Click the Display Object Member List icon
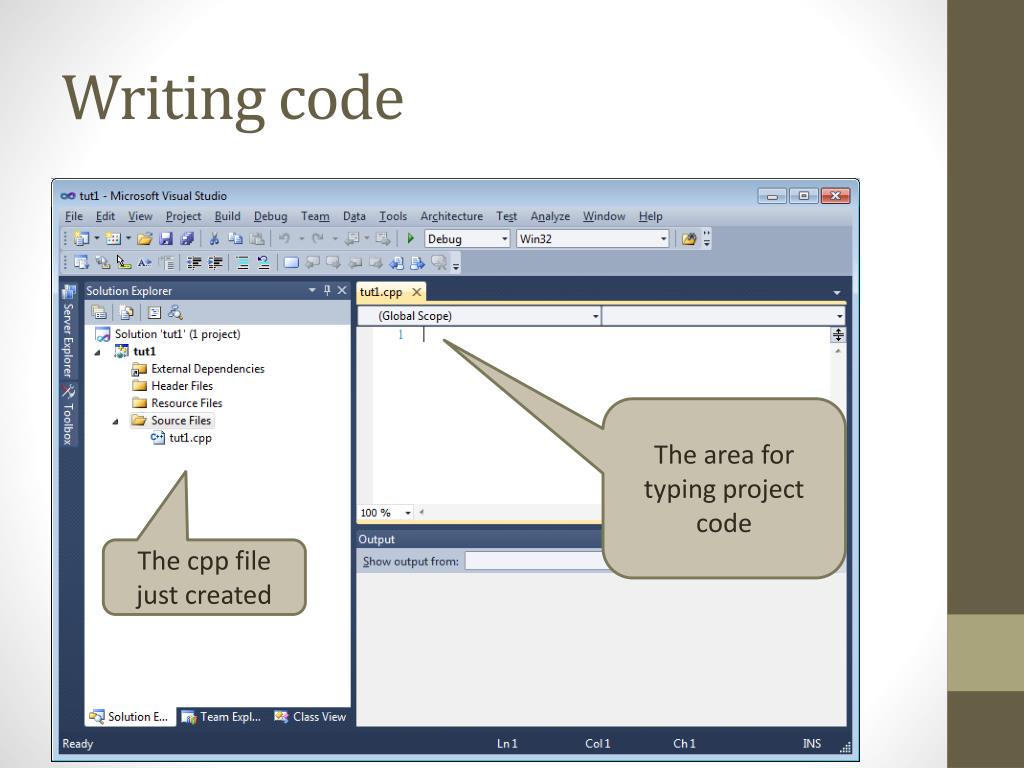Viewport: 1024px width, 768px height. coord(82,263)
